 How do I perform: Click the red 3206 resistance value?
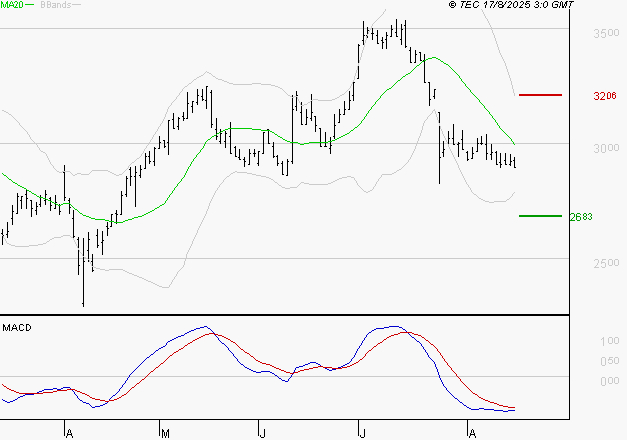click(605, 96)
